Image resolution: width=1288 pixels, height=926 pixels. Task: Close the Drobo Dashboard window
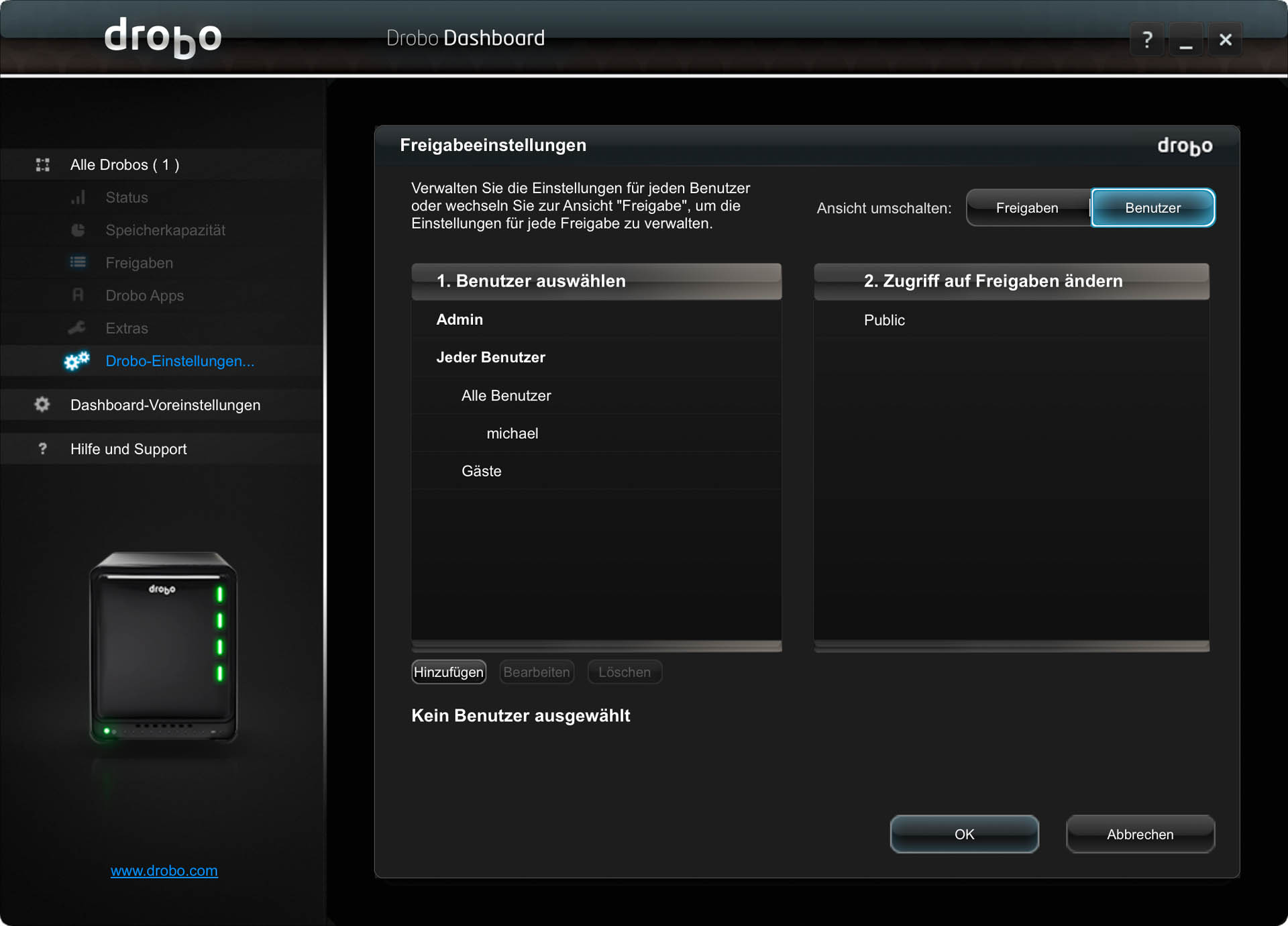1226,40
